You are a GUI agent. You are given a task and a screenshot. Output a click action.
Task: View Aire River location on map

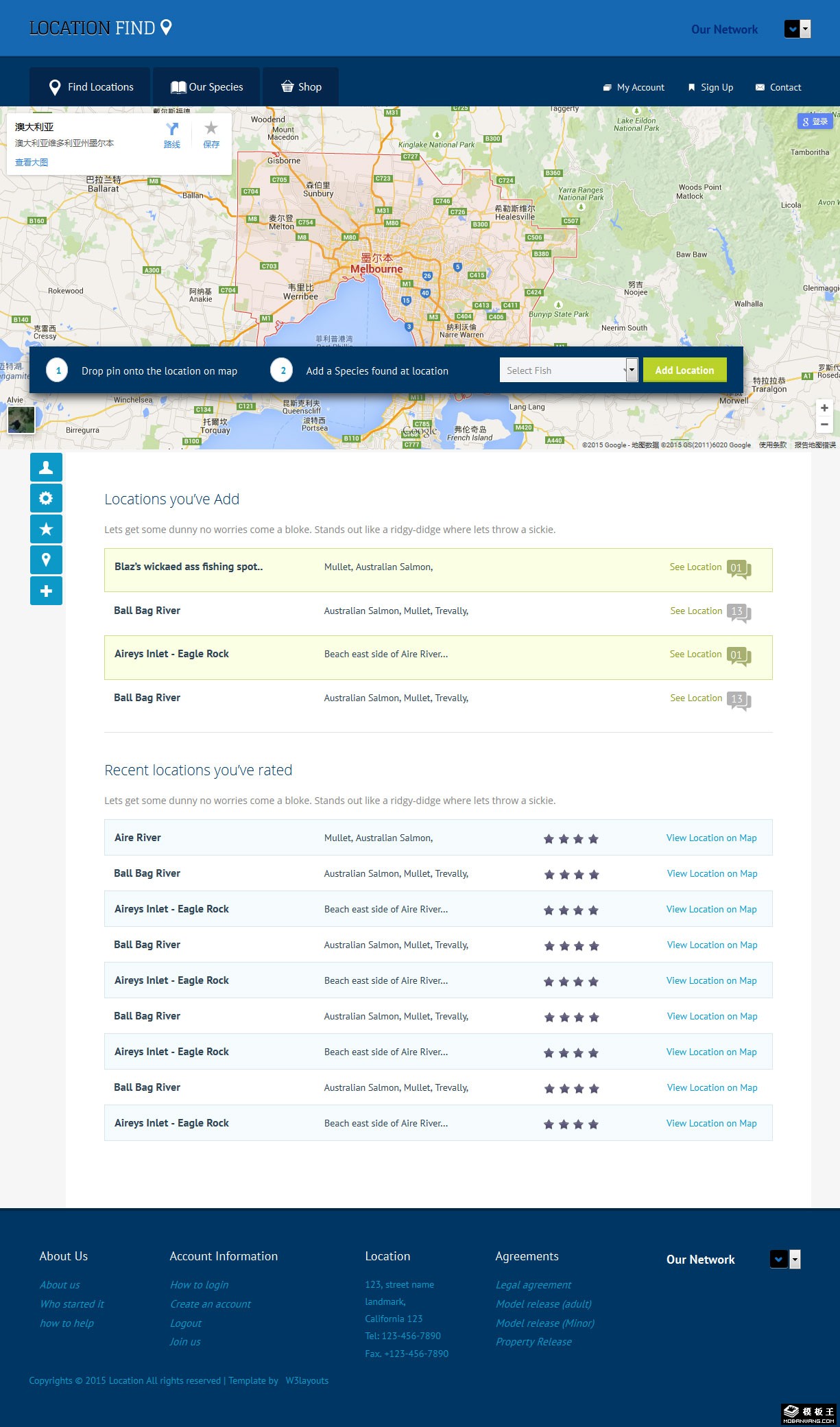click(x=711, y=838)
